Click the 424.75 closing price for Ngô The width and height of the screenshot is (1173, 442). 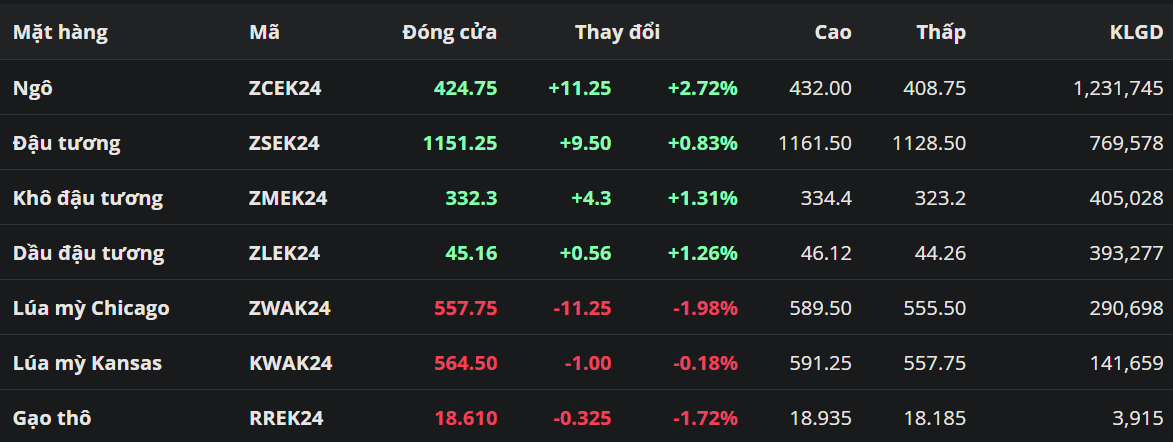(x=465, y=88)
